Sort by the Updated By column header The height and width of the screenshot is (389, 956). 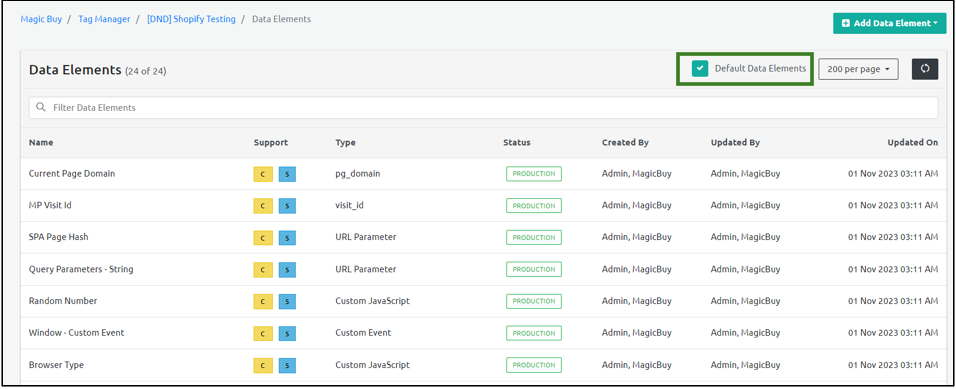735,143
